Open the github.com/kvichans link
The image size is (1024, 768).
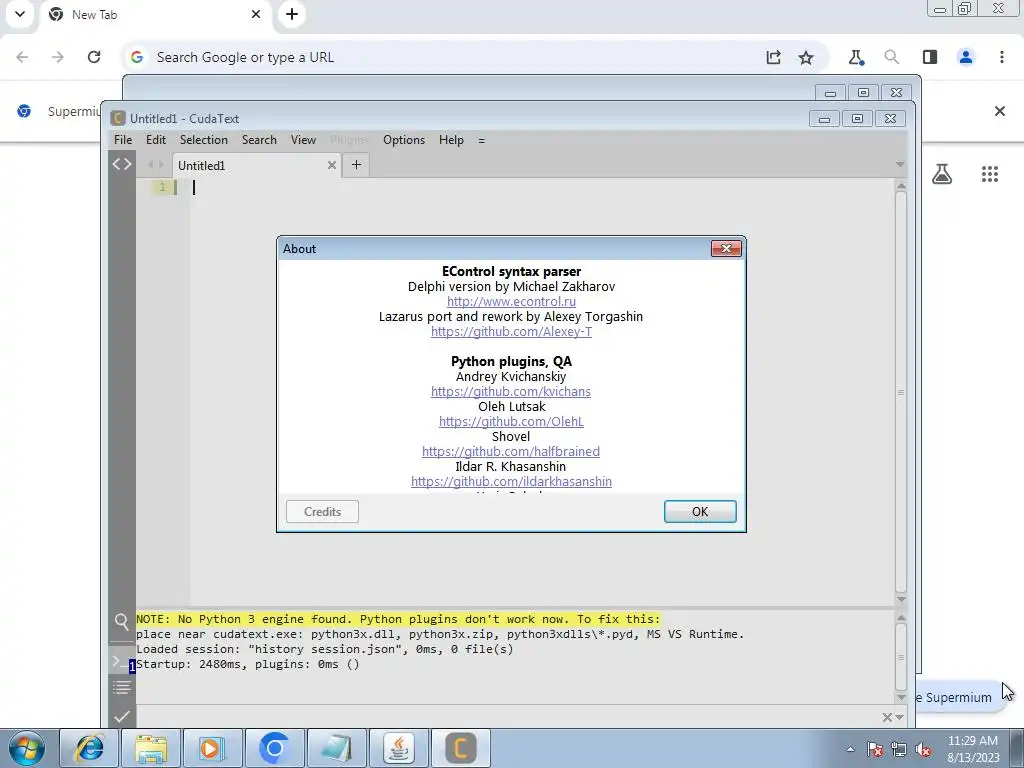click(x=511, y=392)
